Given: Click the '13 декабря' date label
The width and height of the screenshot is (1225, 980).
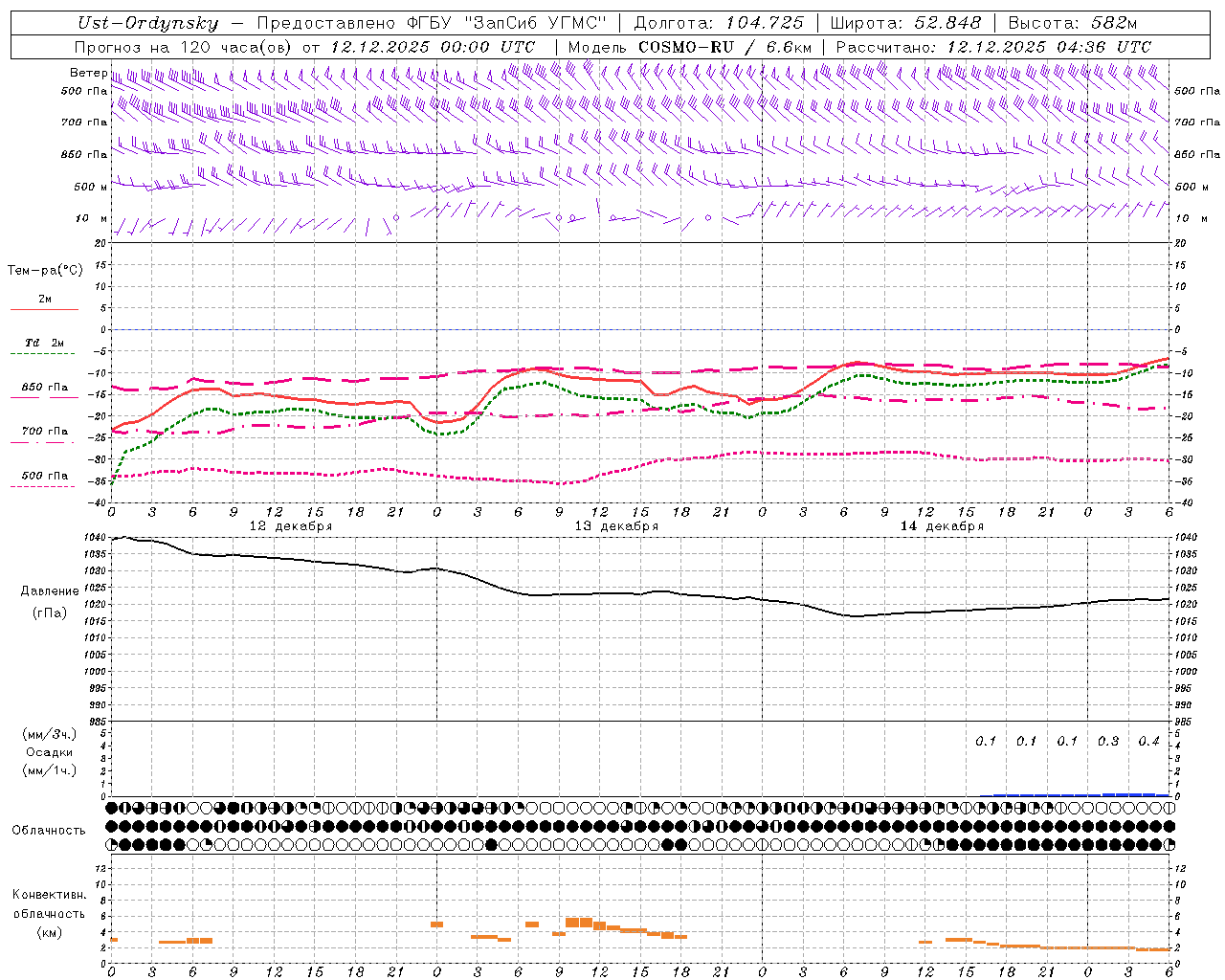Looking at the screenshot, I should point(616,526).
